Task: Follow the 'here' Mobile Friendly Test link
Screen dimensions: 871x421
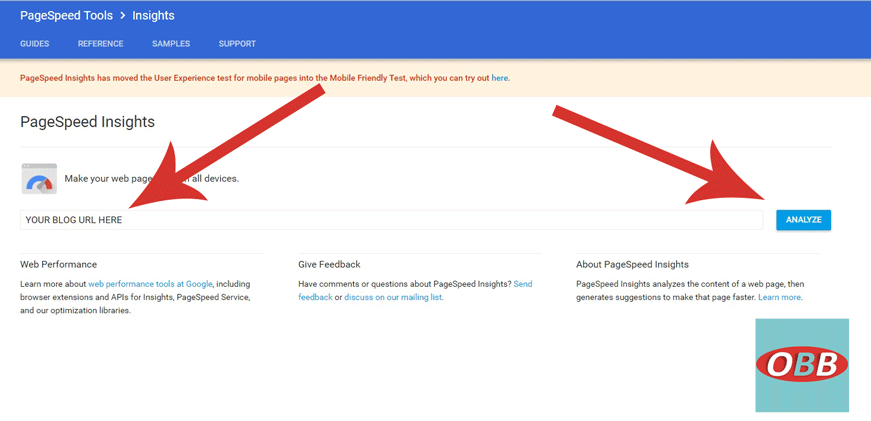Action: coord(499,78)
